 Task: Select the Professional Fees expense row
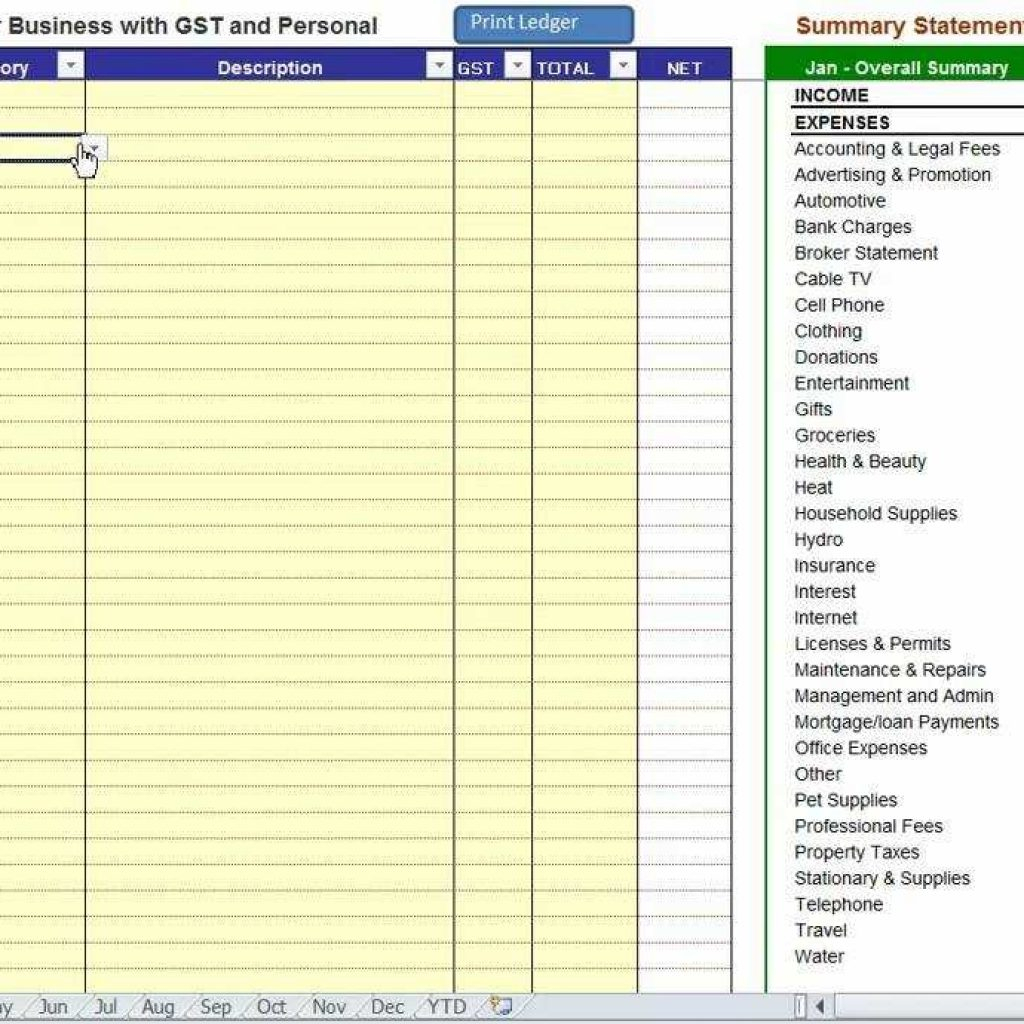(x=868, y=826)
